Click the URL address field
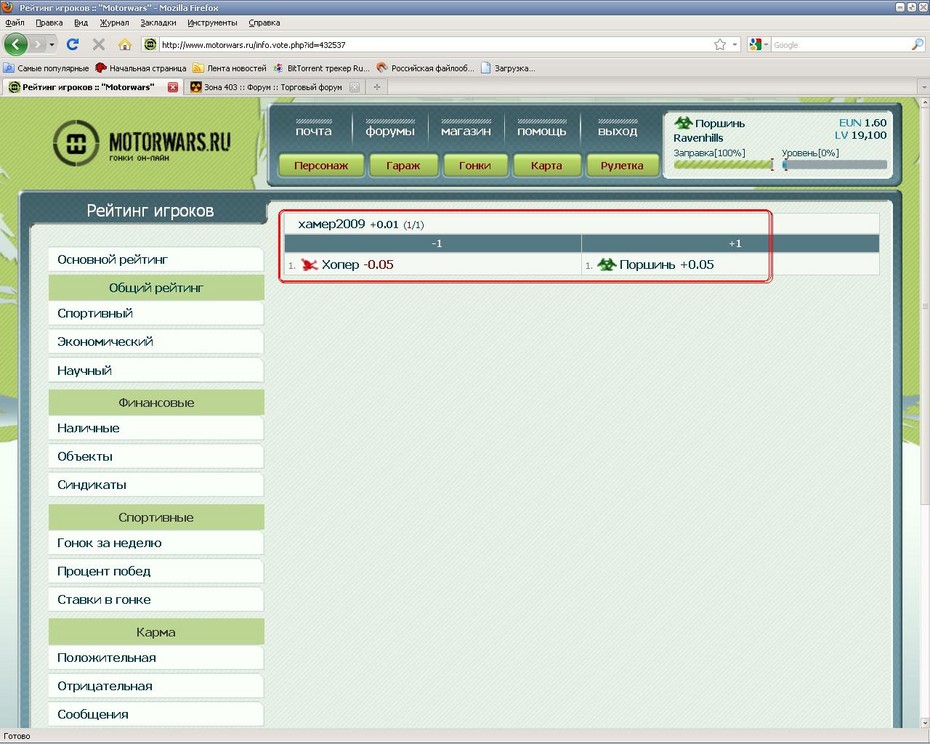 click(435, 44)
